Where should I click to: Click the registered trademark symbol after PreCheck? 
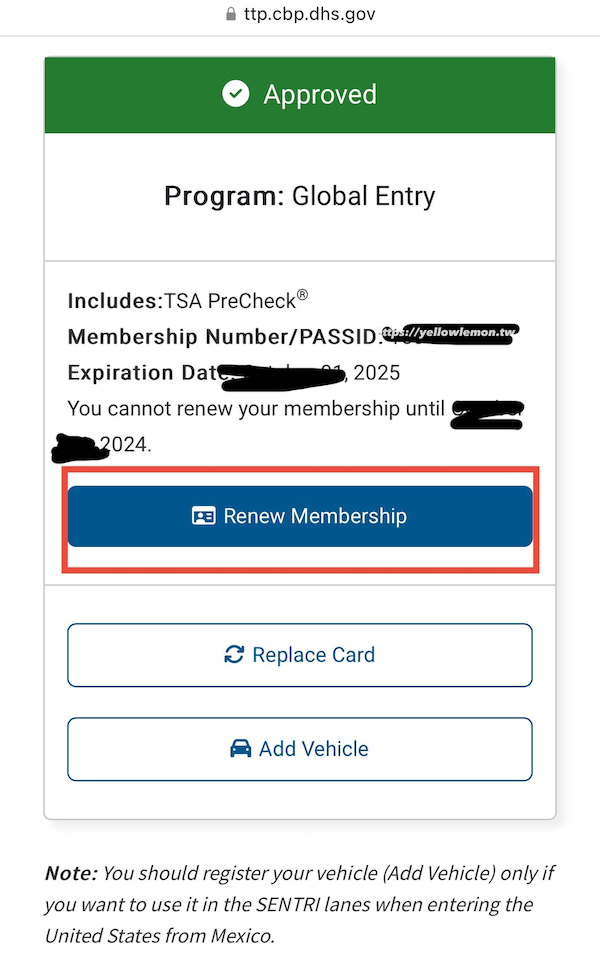pyautogui.click(x=303, y=295)
